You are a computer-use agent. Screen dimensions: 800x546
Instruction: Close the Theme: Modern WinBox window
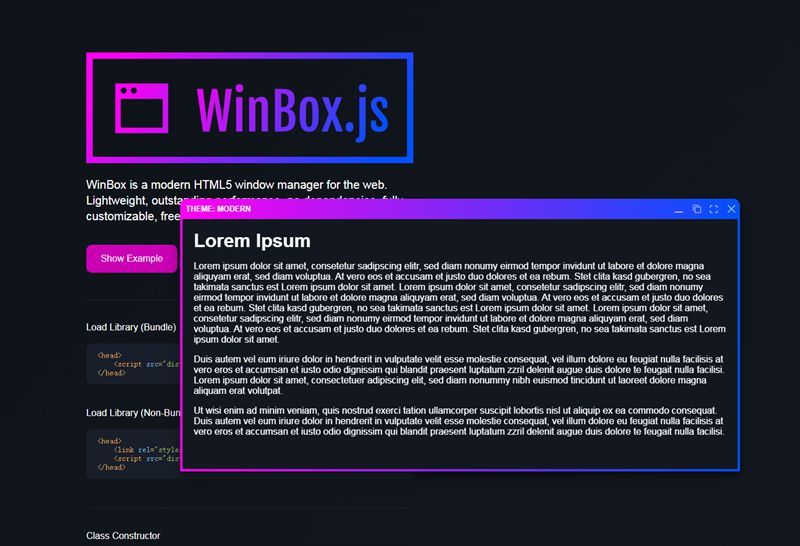coord(732,209)
